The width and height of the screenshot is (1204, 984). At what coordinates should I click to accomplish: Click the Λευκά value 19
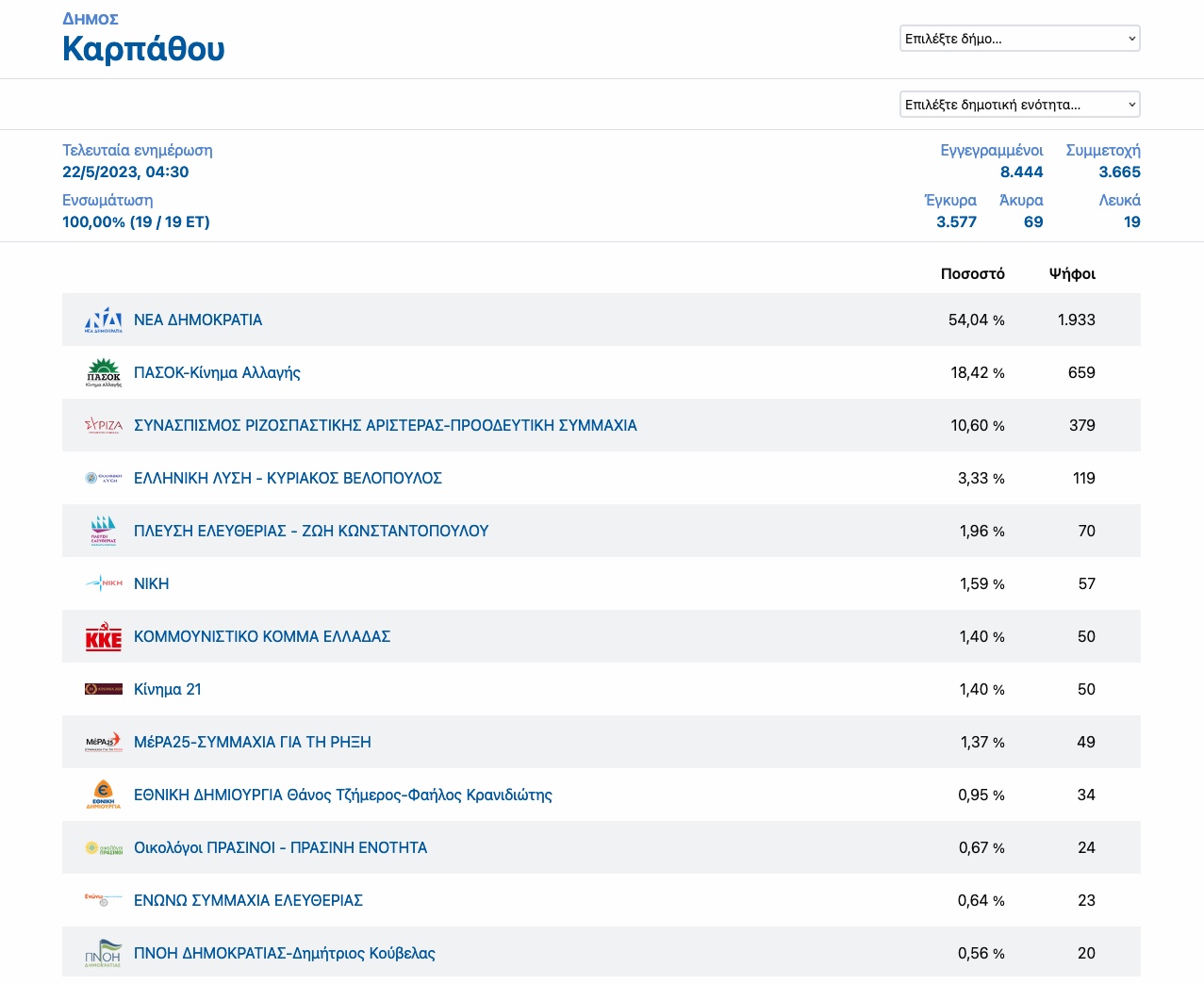click(x=1132, y=221)
